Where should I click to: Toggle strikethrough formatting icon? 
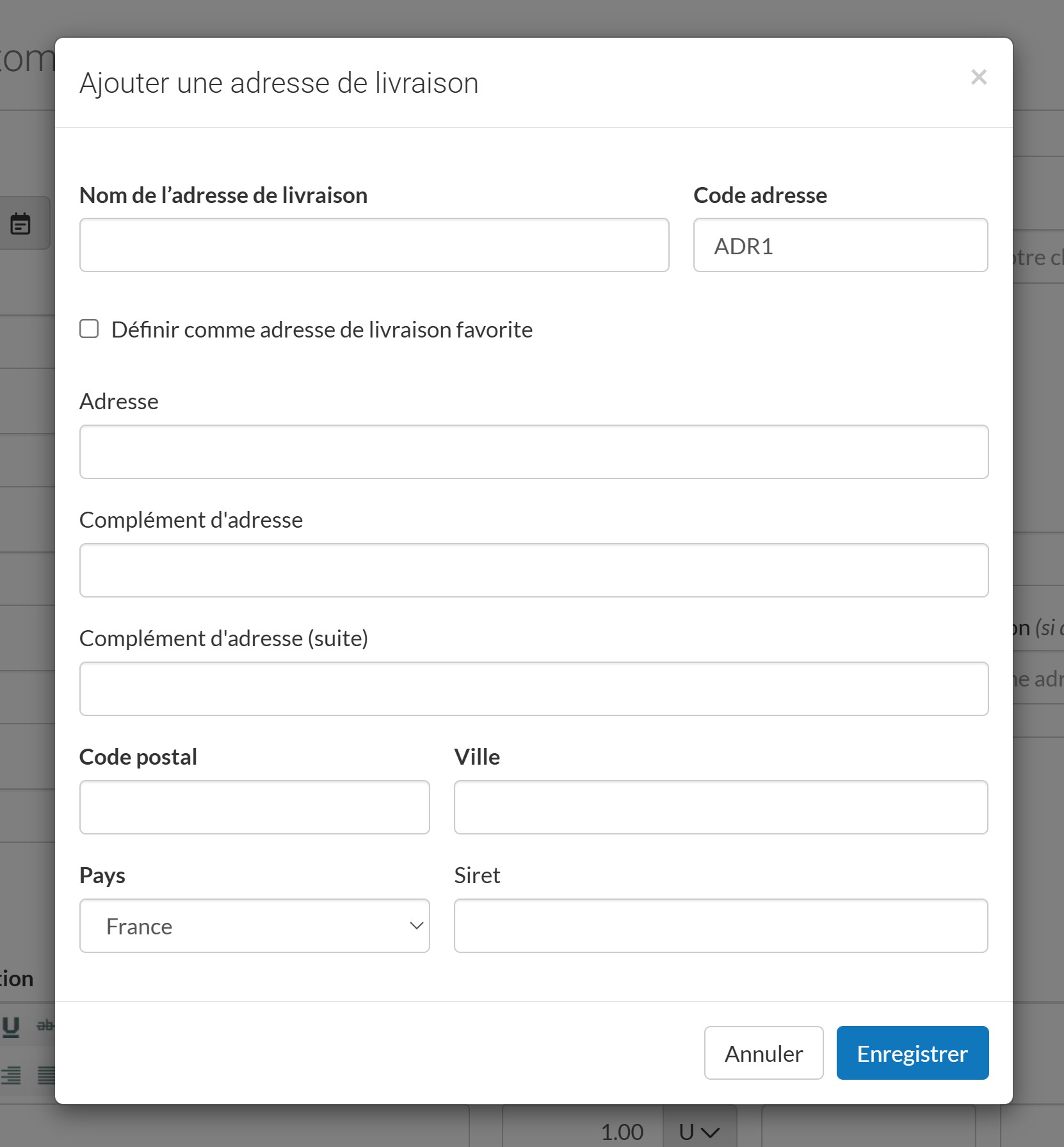coord(45,1026)
